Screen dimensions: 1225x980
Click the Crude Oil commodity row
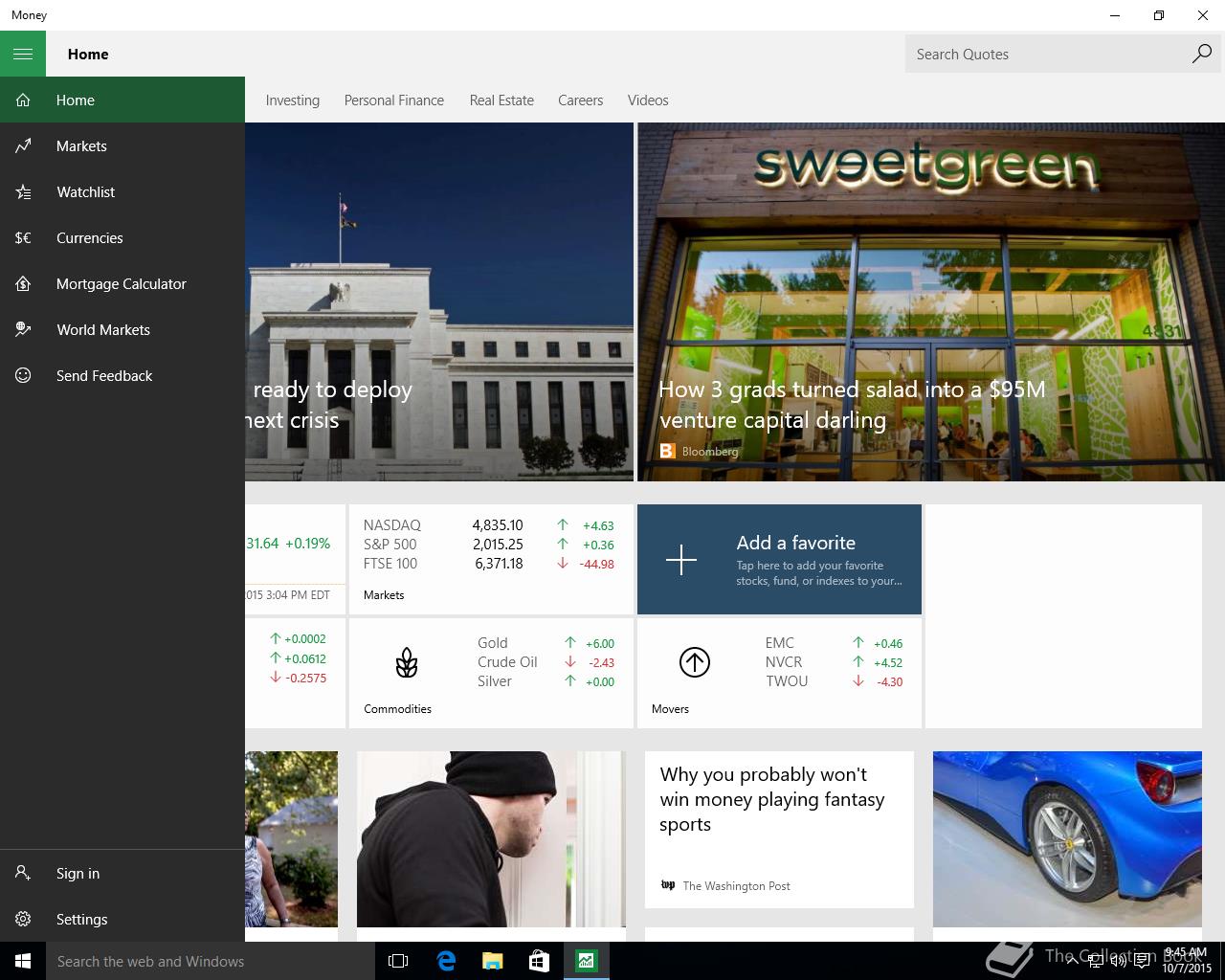tap(546, 661)
